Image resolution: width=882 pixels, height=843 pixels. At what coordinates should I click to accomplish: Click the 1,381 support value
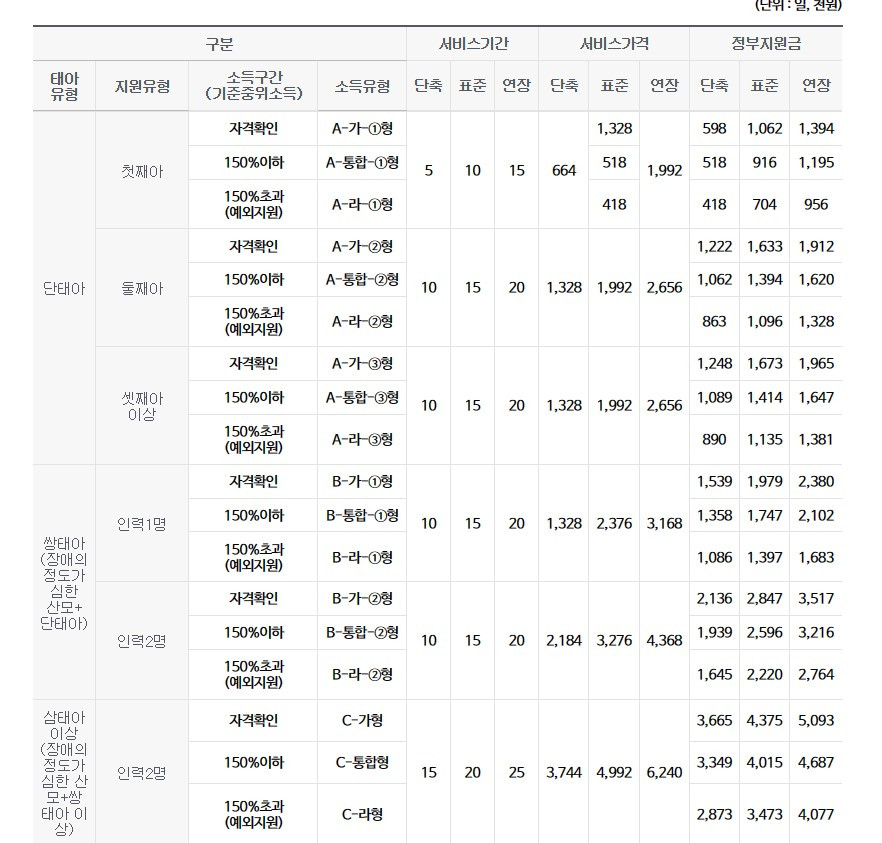816,439
